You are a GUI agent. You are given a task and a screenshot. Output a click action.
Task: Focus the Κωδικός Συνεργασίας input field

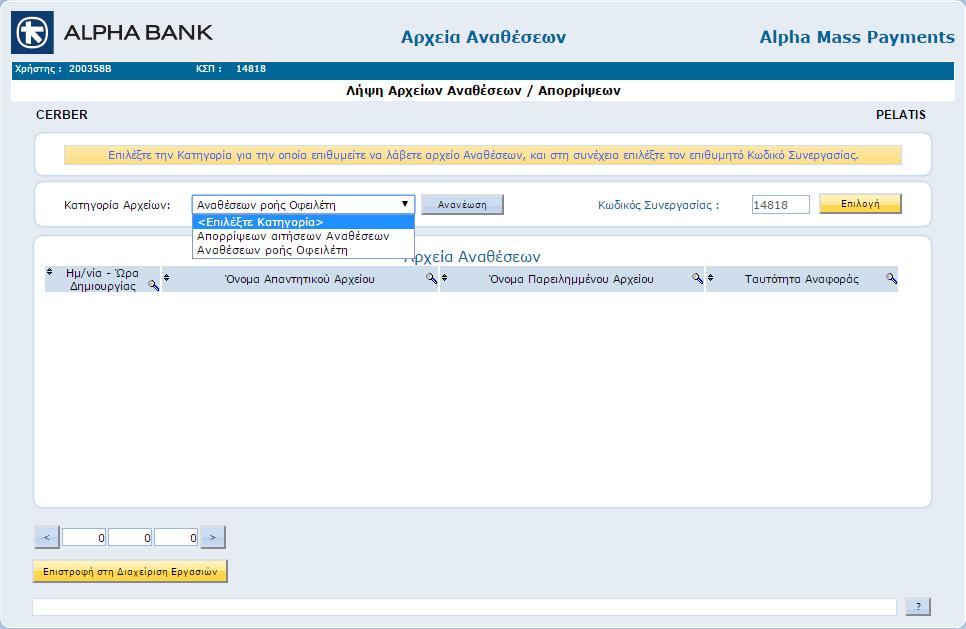pos(781,205)
